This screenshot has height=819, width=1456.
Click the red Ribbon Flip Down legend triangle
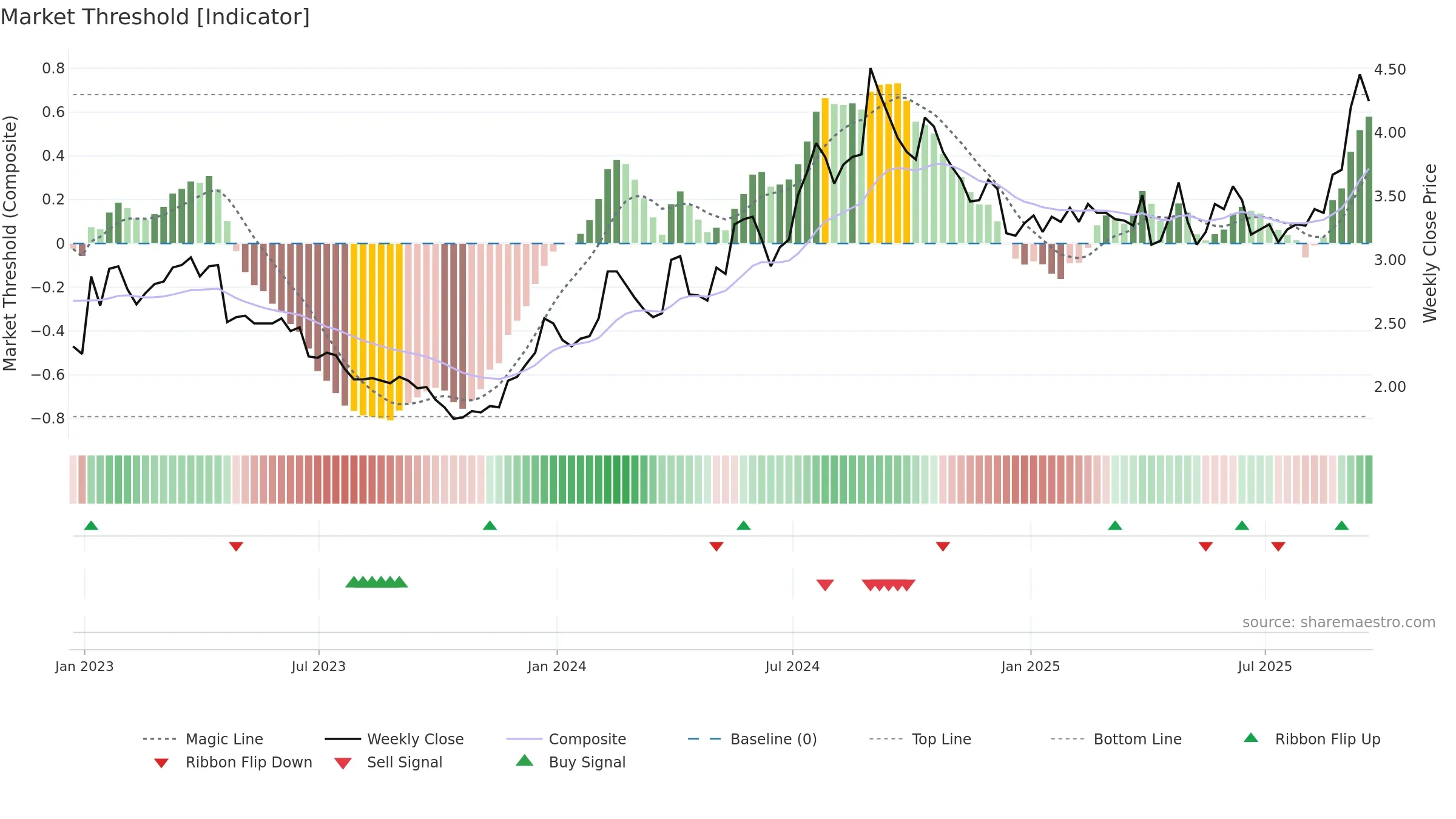(x=161, y=763)
